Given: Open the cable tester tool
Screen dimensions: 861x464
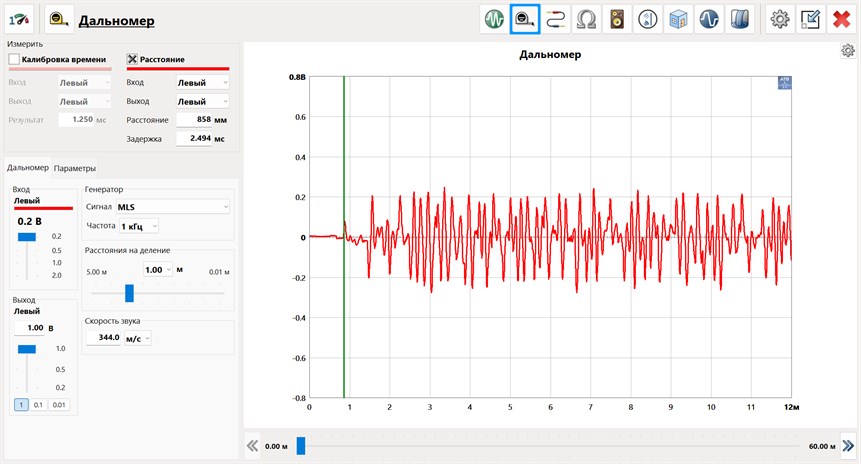Looking at the screenshot, I should click(555, 19).
